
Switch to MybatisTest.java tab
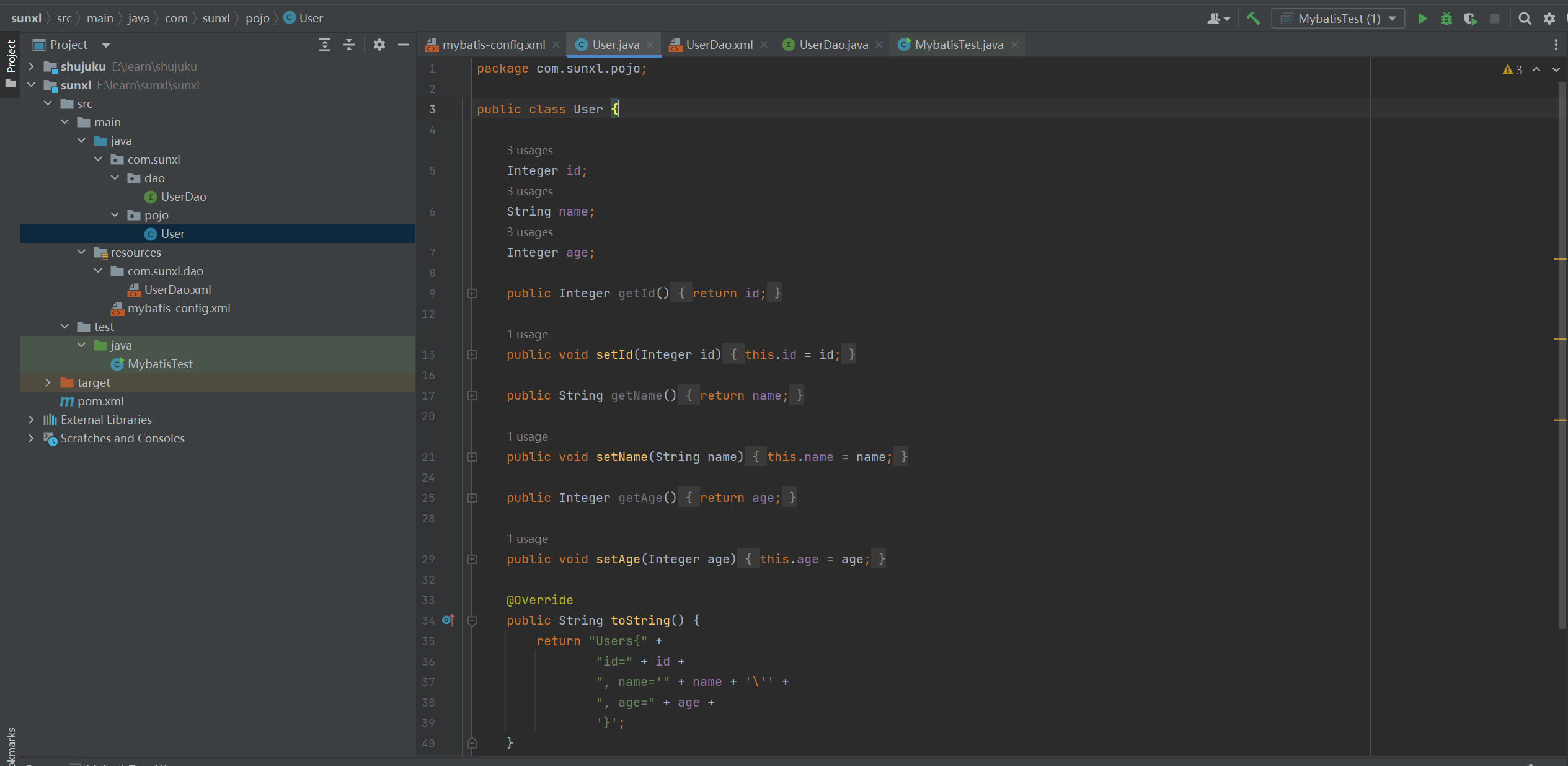pyautogui.click(x=958, y=45)
